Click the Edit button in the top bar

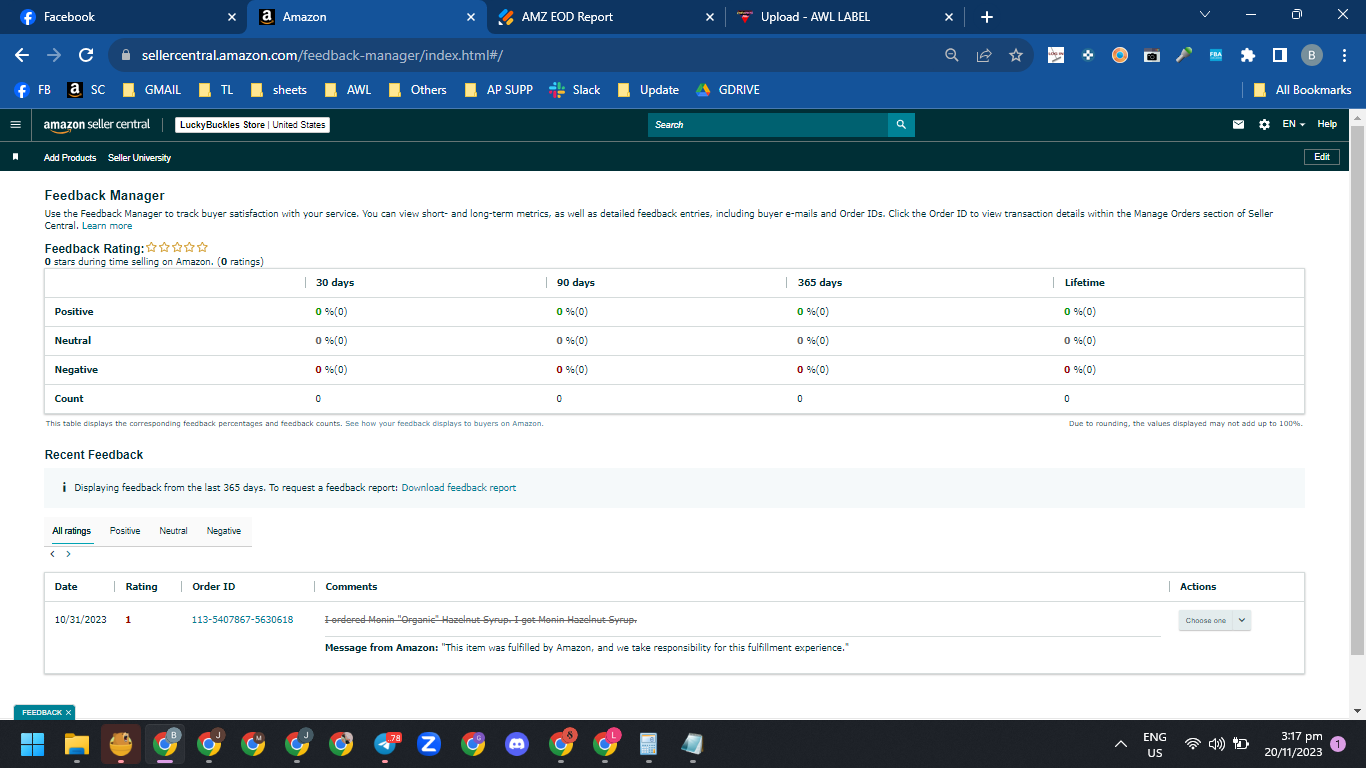(x=1321, y=157)
